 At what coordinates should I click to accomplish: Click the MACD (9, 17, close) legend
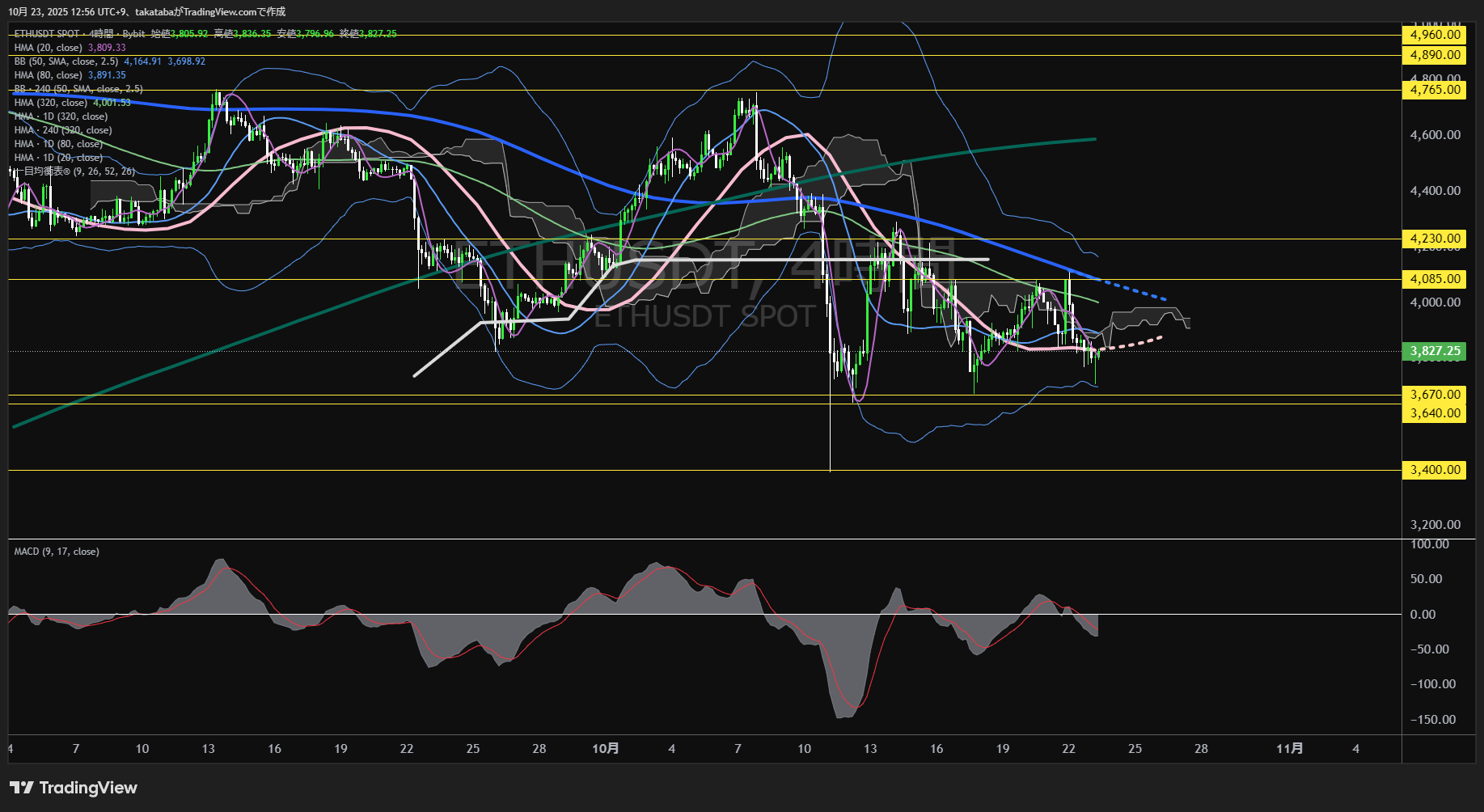click(x=57, y=552)
